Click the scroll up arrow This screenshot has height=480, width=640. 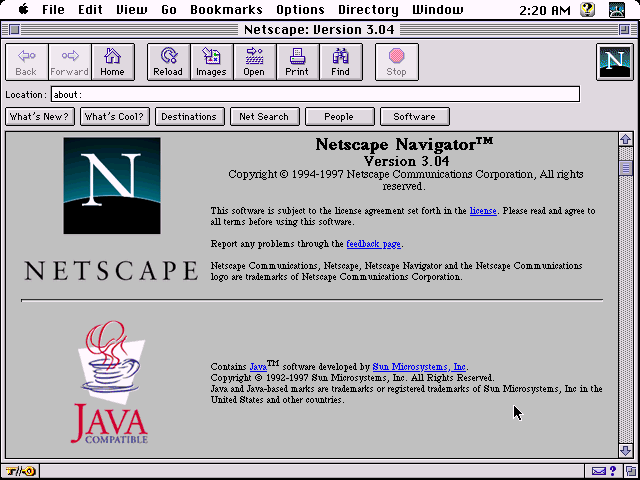coord(626,139)
